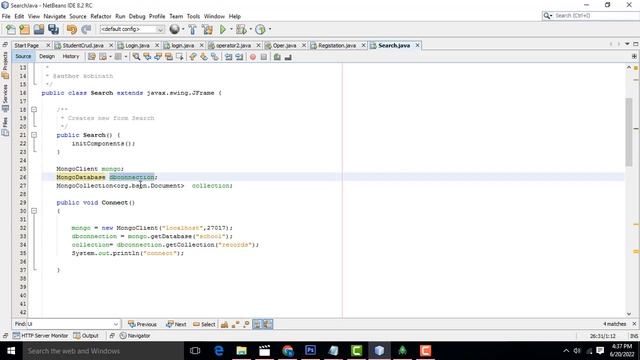
Task: Click the Undo toolbar icon
Action: click(72, 29)
